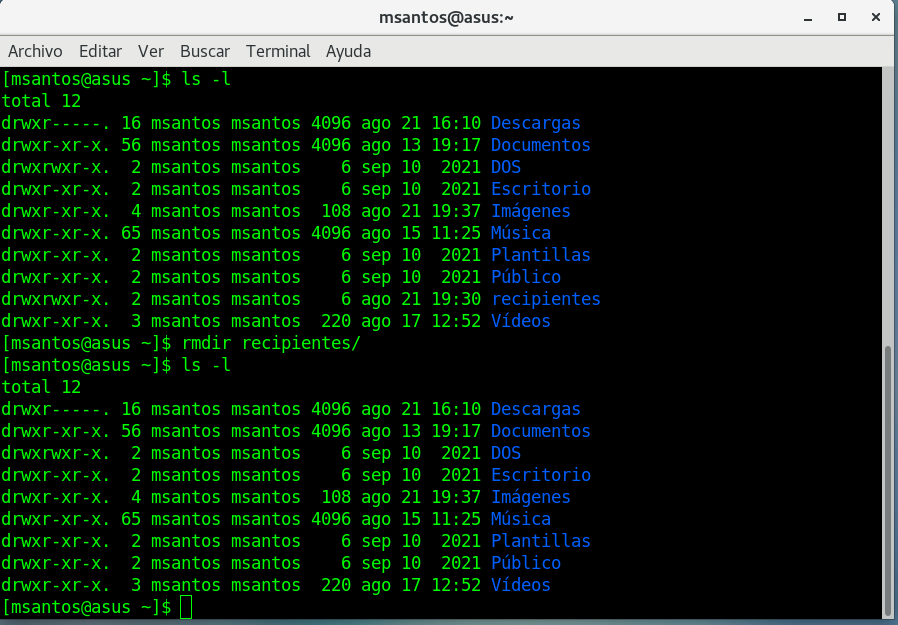Click the vertical scrollbar thumb
Viewport: 898px width, 625px height.
coord(889,480)
